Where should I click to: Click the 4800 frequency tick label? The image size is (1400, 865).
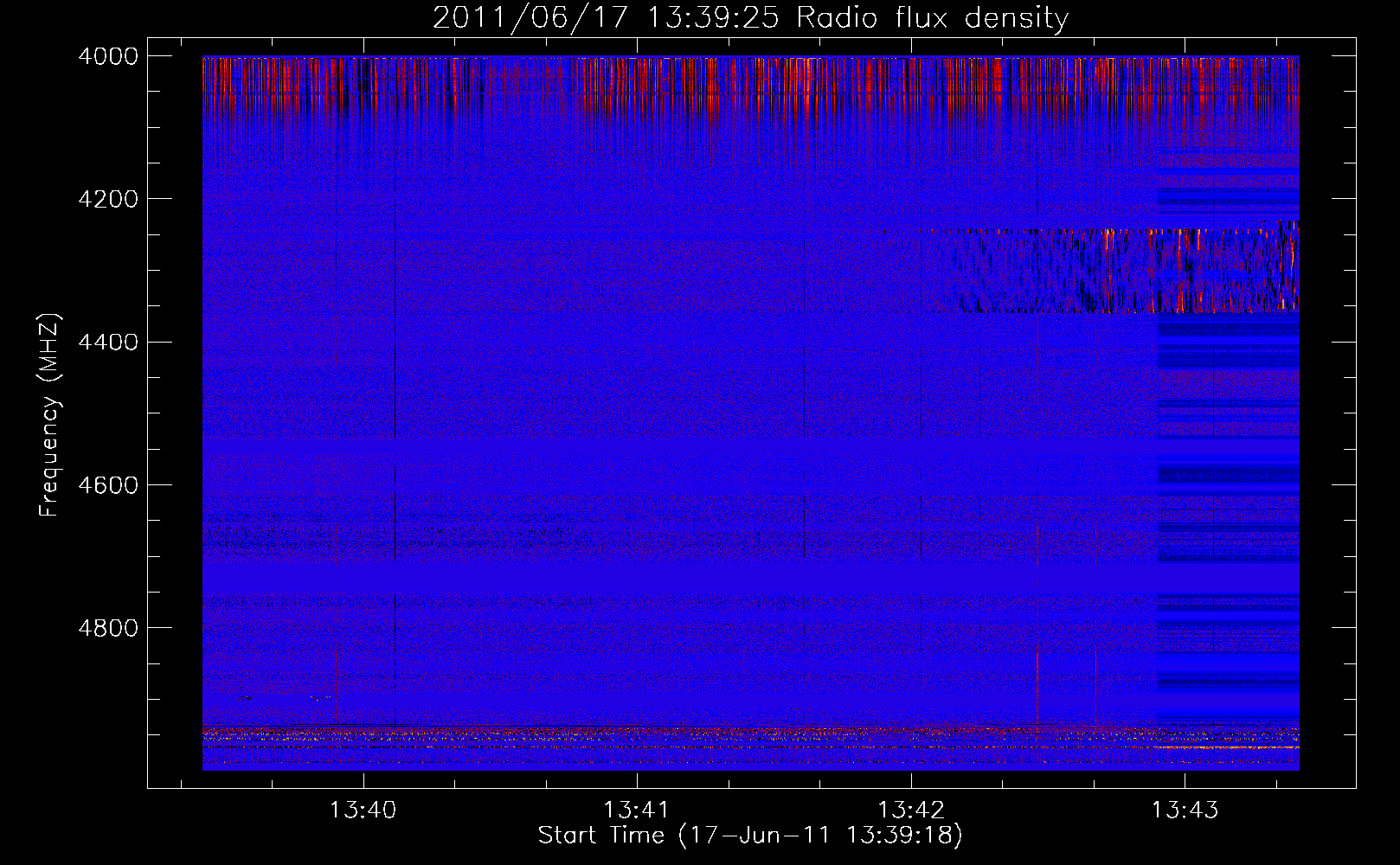tap(108, 628)
